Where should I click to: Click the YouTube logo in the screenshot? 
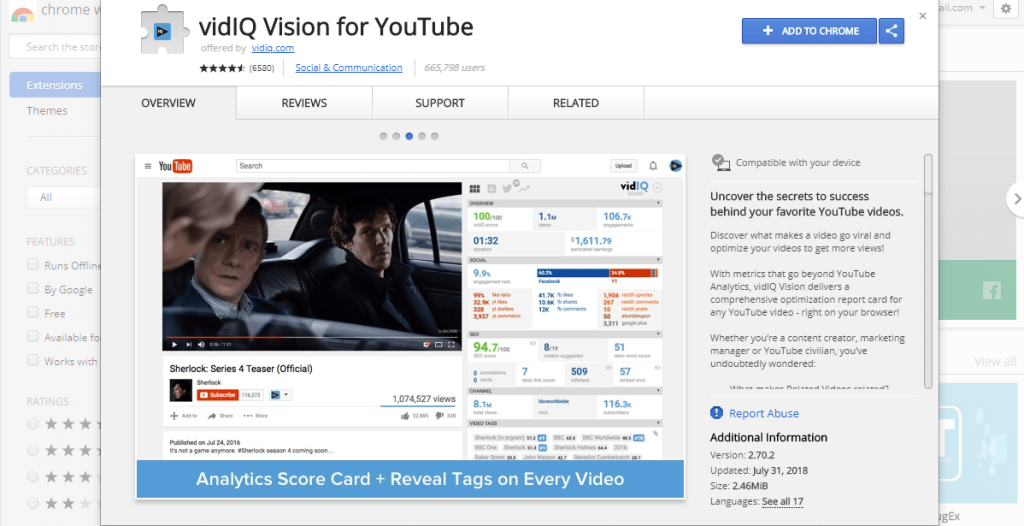pos(175,166)
